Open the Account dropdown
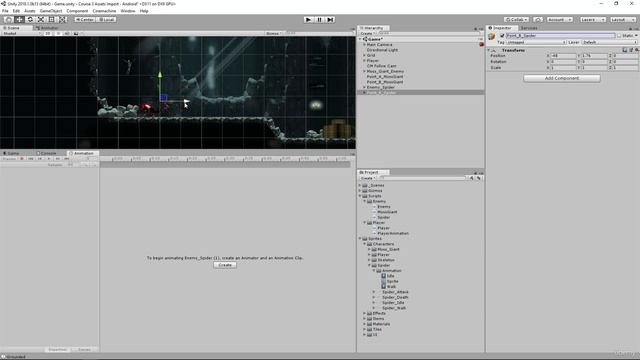 pos(560,20)
